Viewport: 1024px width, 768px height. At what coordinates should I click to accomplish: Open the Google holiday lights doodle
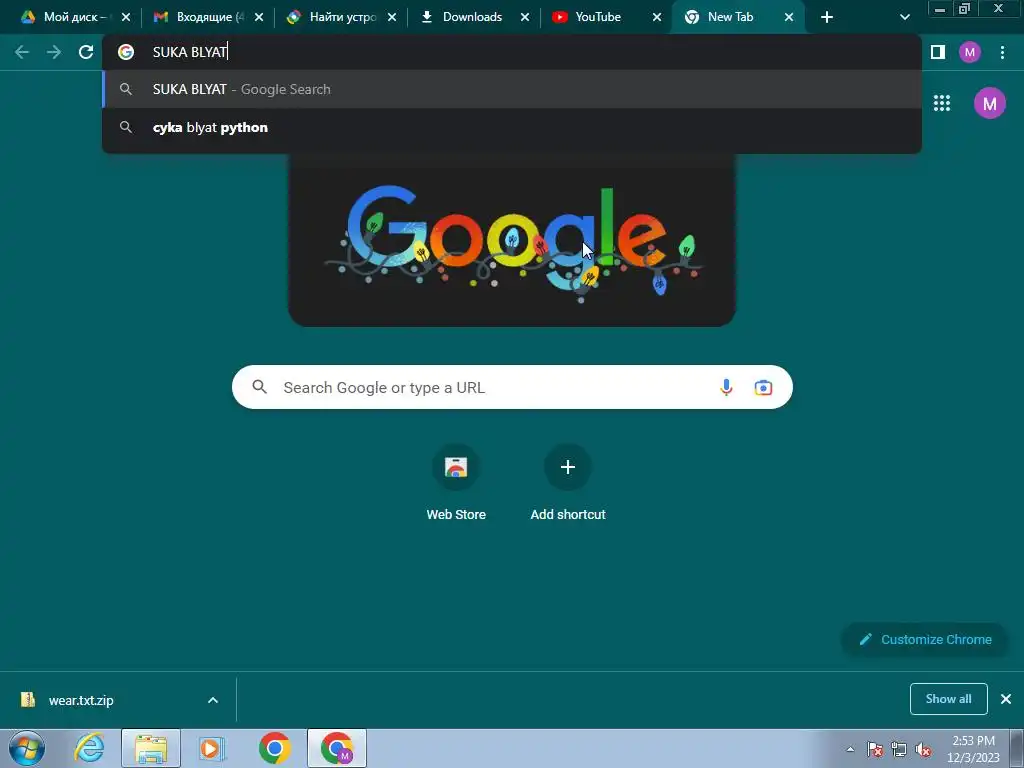pos(512,240)
